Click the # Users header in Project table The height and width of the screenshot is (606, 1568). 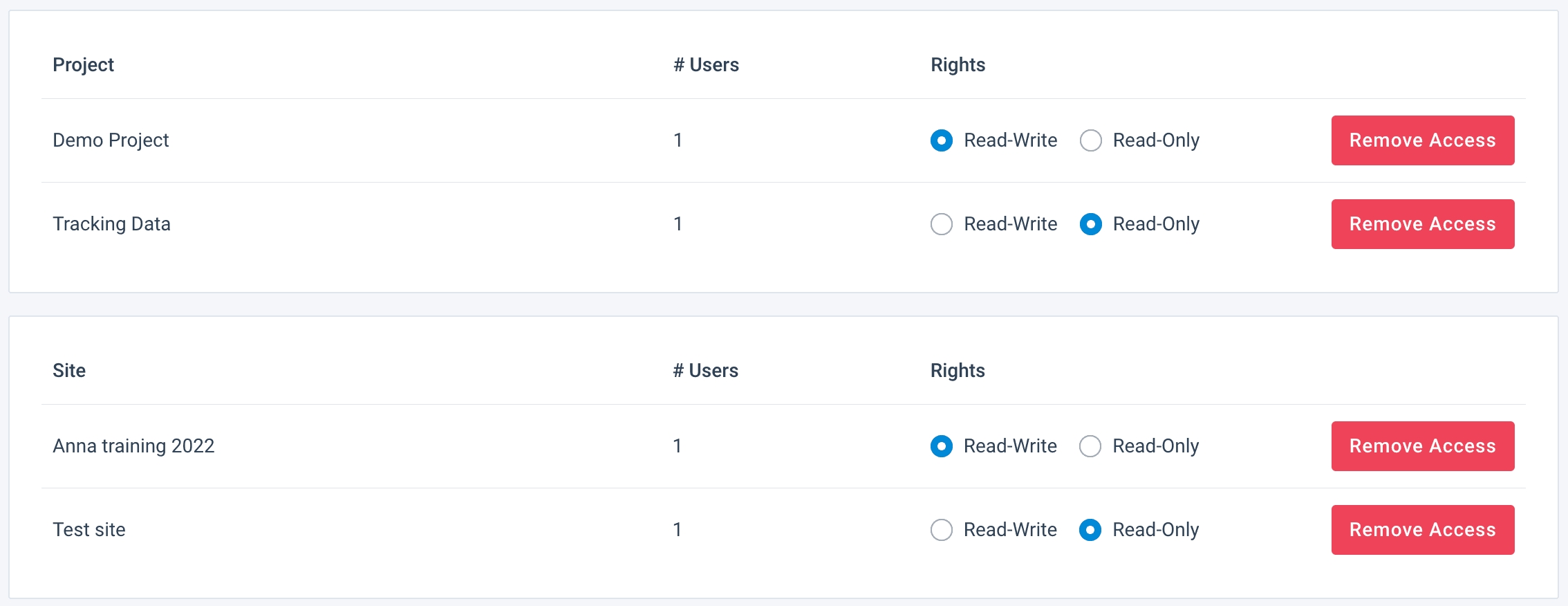click(x=706, y=65)
